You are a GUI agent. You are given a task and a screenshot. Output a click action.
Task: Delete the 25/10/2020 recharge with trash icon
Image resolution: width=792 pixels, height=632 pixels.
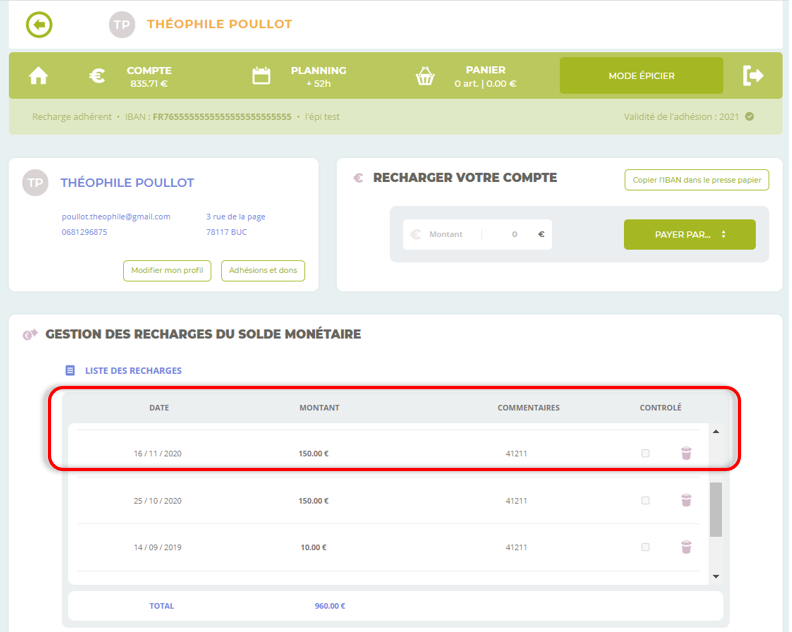click(x=686, y=500)
